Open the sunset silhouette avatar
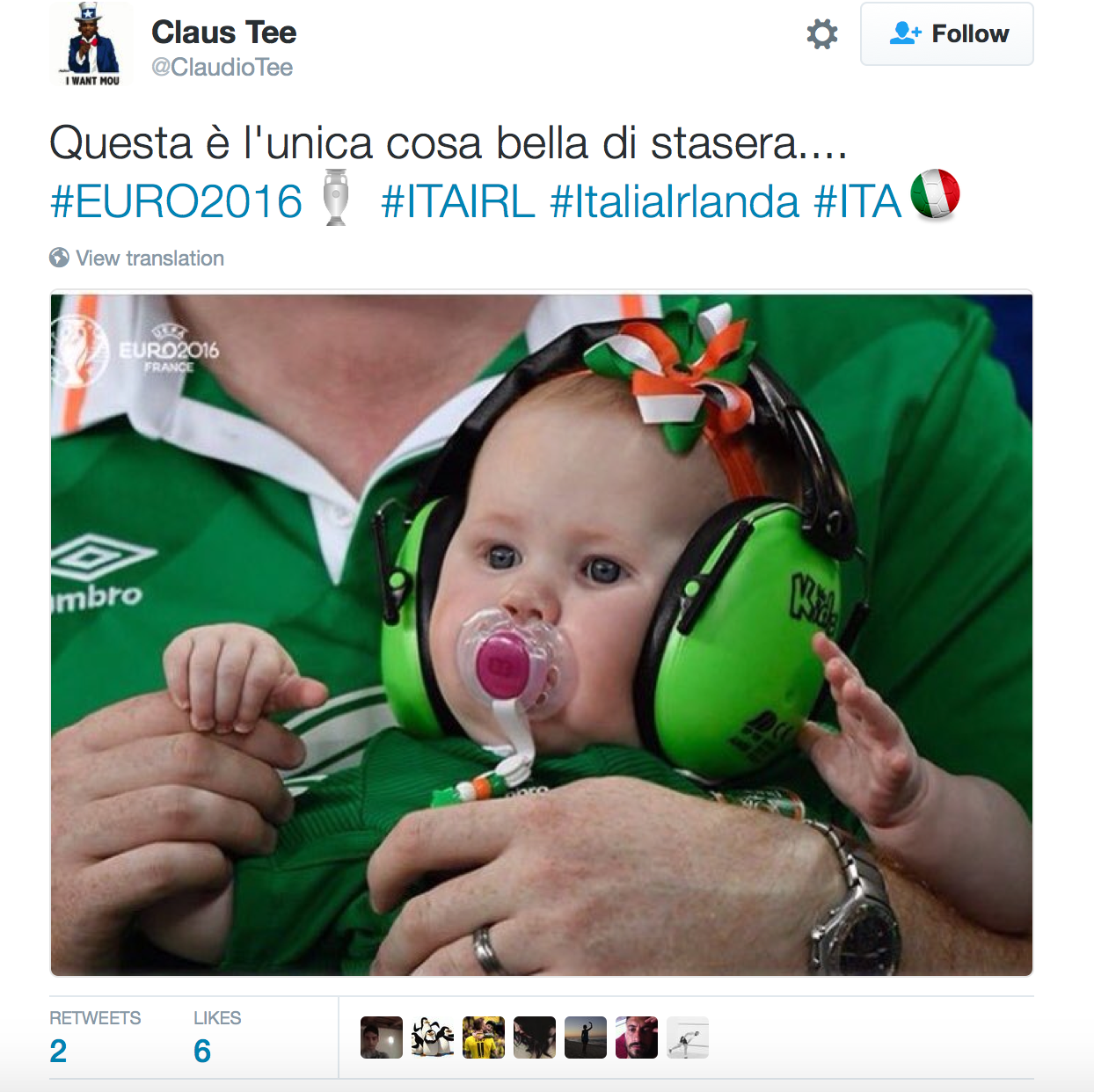The image size is (1094, 1092). 586,1037
